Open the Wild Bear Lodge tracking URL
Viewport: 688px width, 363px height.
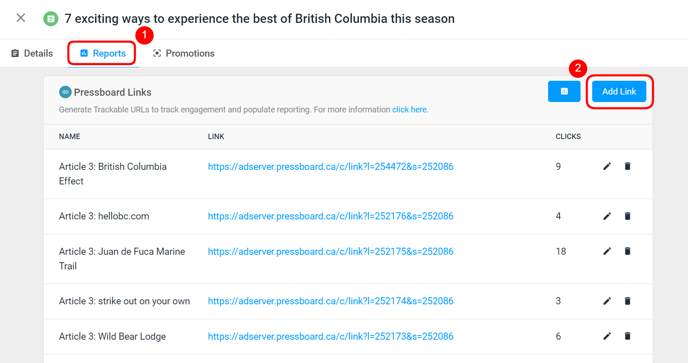[330, 336]
